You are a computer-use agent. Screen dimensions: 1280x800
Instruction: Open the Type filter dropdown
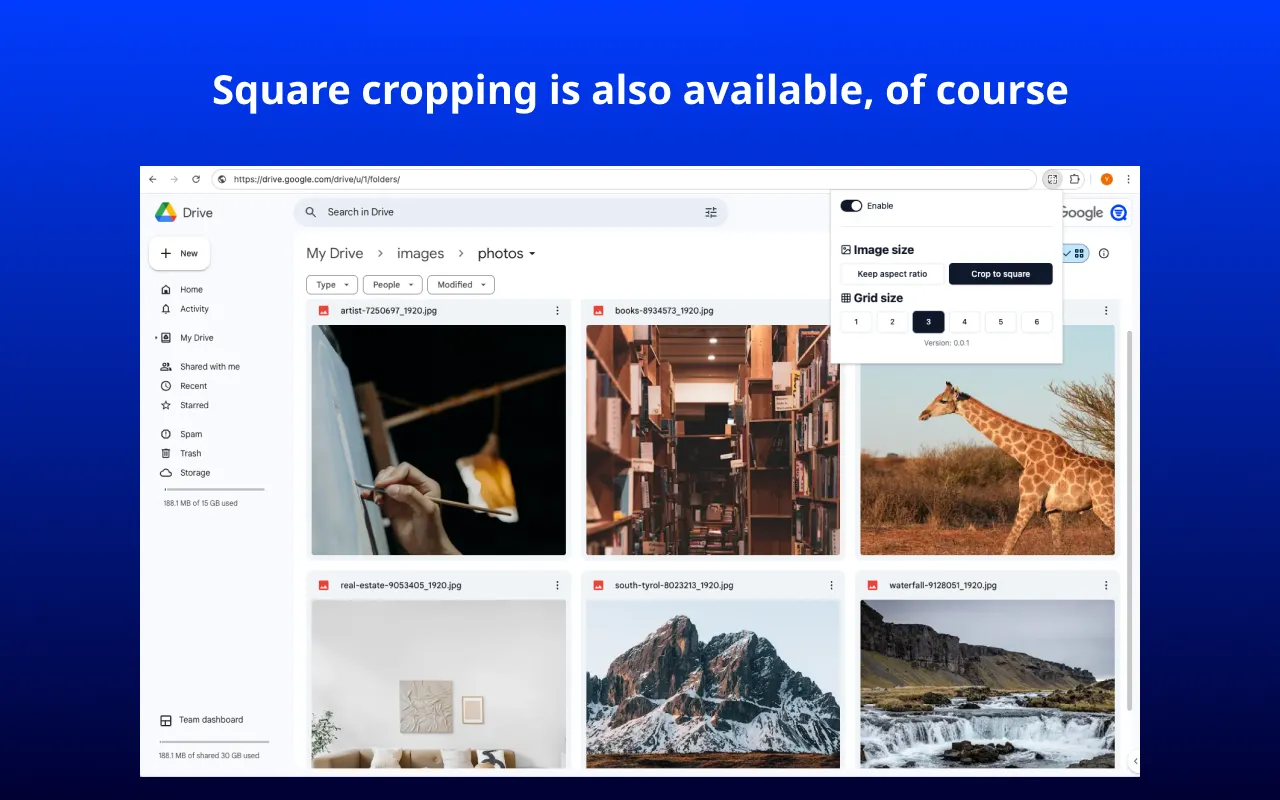[x=331, y=284]
